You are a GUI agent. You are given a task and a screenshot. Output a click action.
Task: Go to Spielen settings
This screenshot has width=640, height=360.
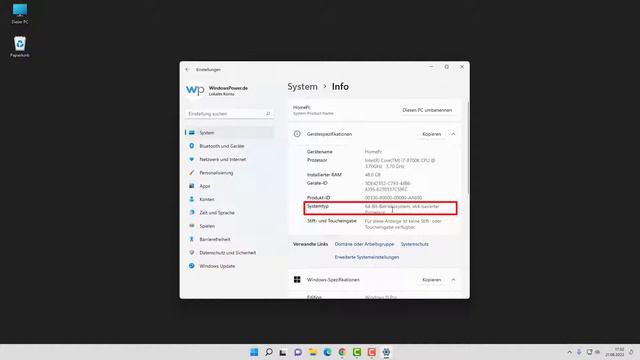point(229,226)
